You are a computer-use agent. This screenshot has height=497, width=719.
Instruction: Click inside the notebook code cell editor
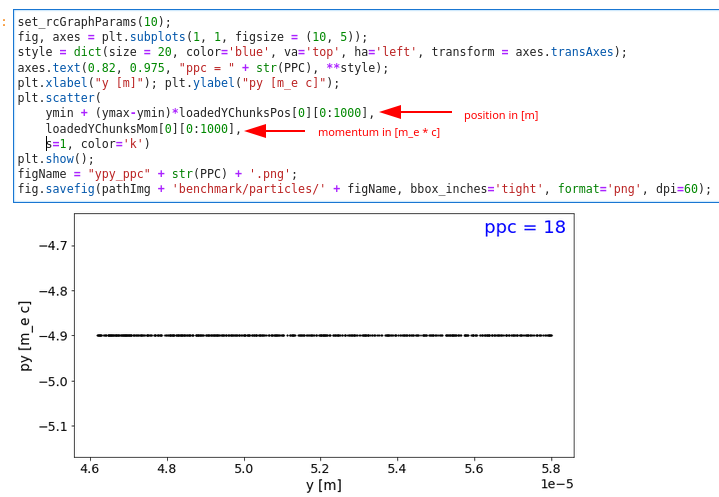pos(366,106)
